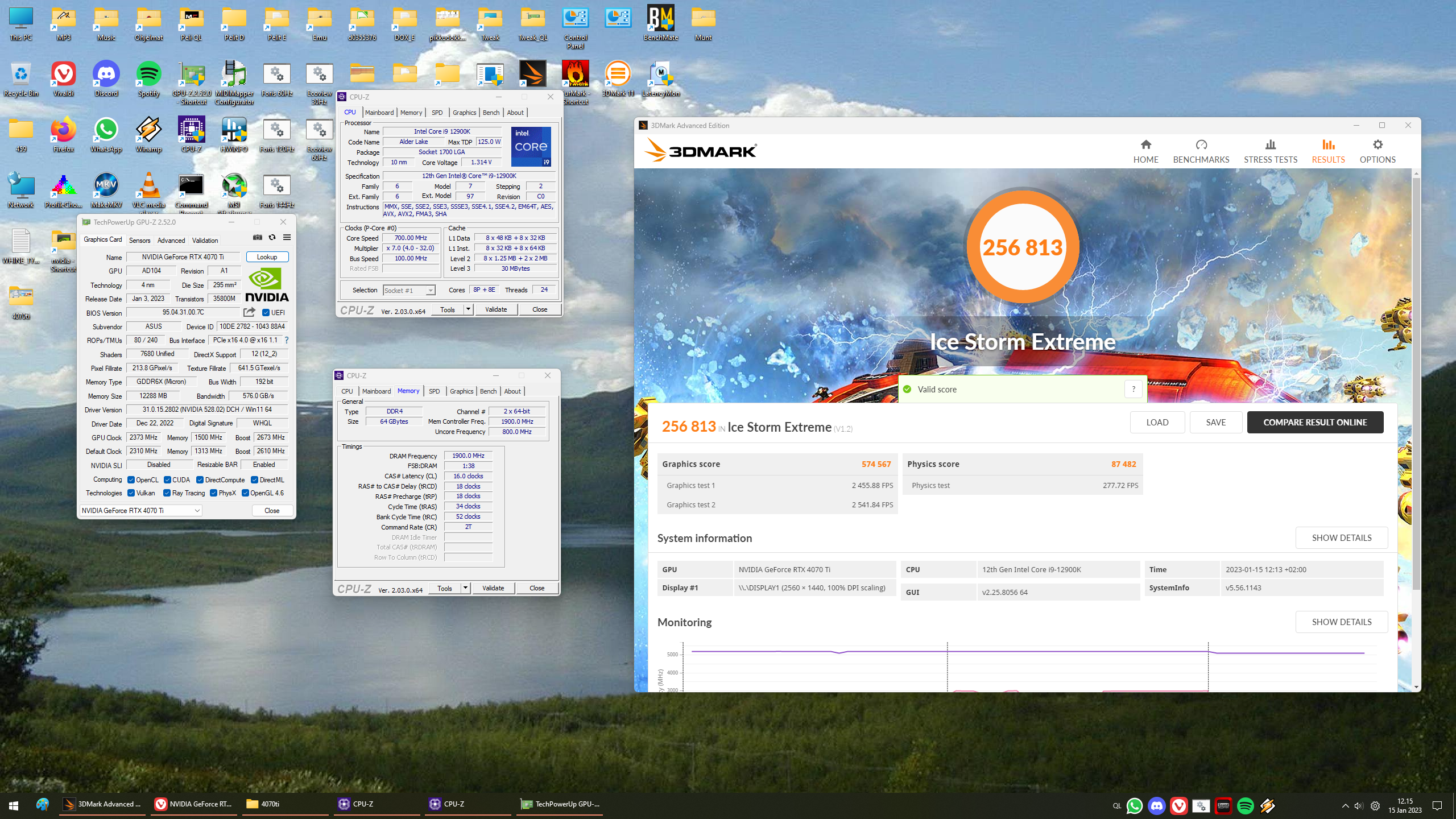Click COMPARE RESULT ONLINE button
The height and width of the screenshot is (819, 1456).
coord(1315,422)
